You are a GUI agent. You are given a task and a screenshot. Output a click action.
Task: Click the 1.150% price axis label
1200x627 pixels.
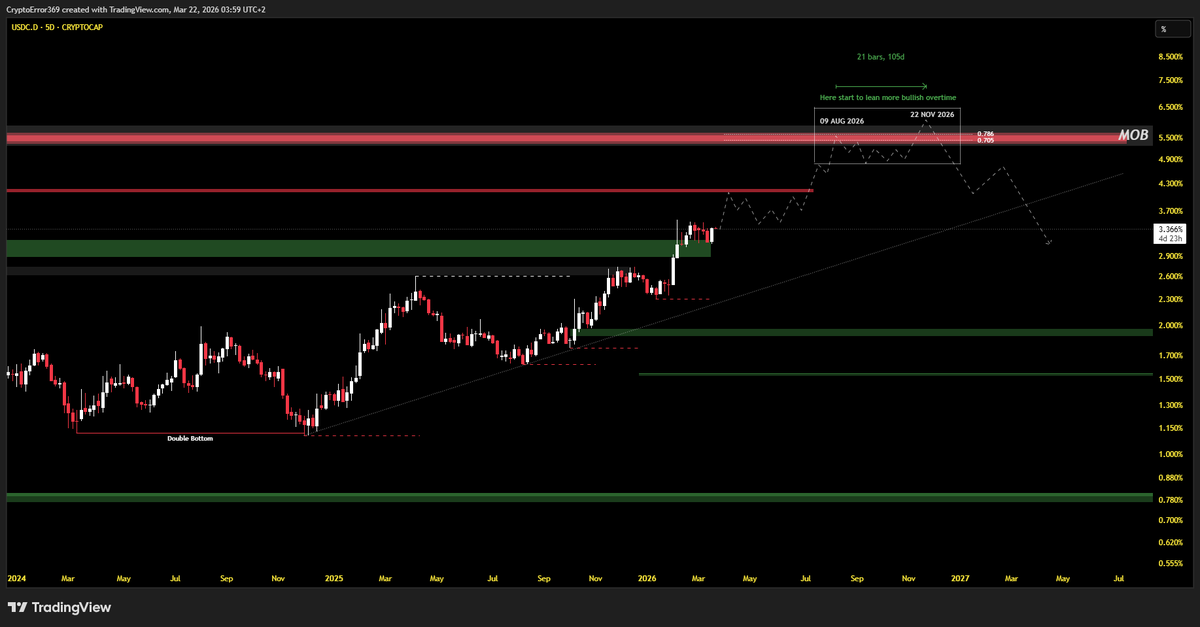click(x=1170, y=428)
